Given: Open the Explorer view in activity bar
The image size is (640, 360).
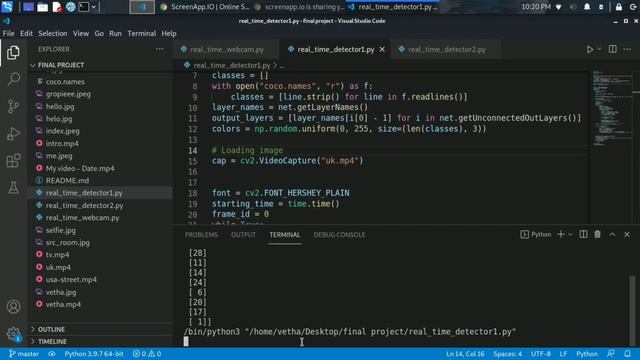Looking at the screenshot, I should tap(13, 52).
